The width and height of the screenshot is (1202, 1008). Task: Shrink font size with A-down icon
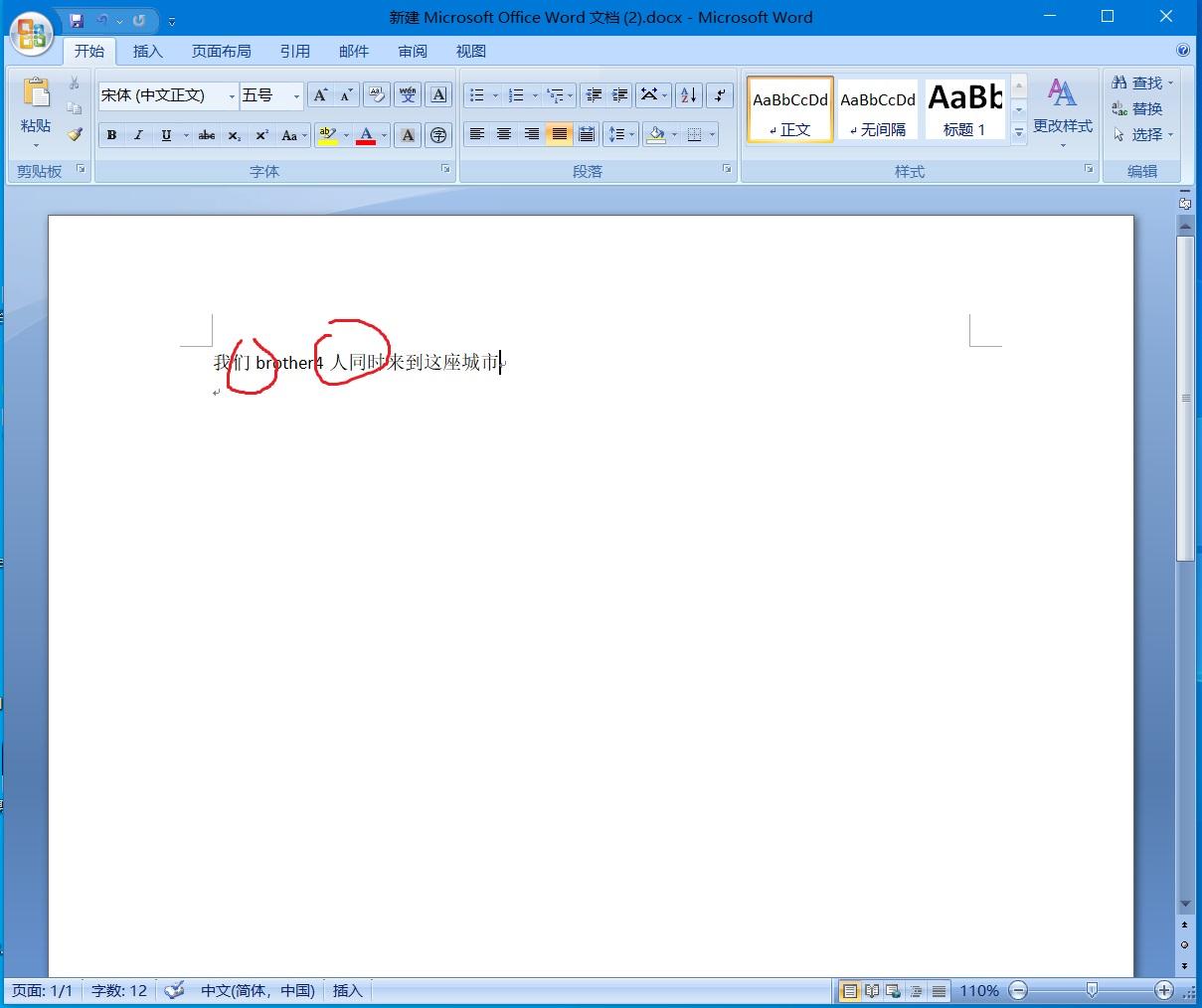[346, 95]
